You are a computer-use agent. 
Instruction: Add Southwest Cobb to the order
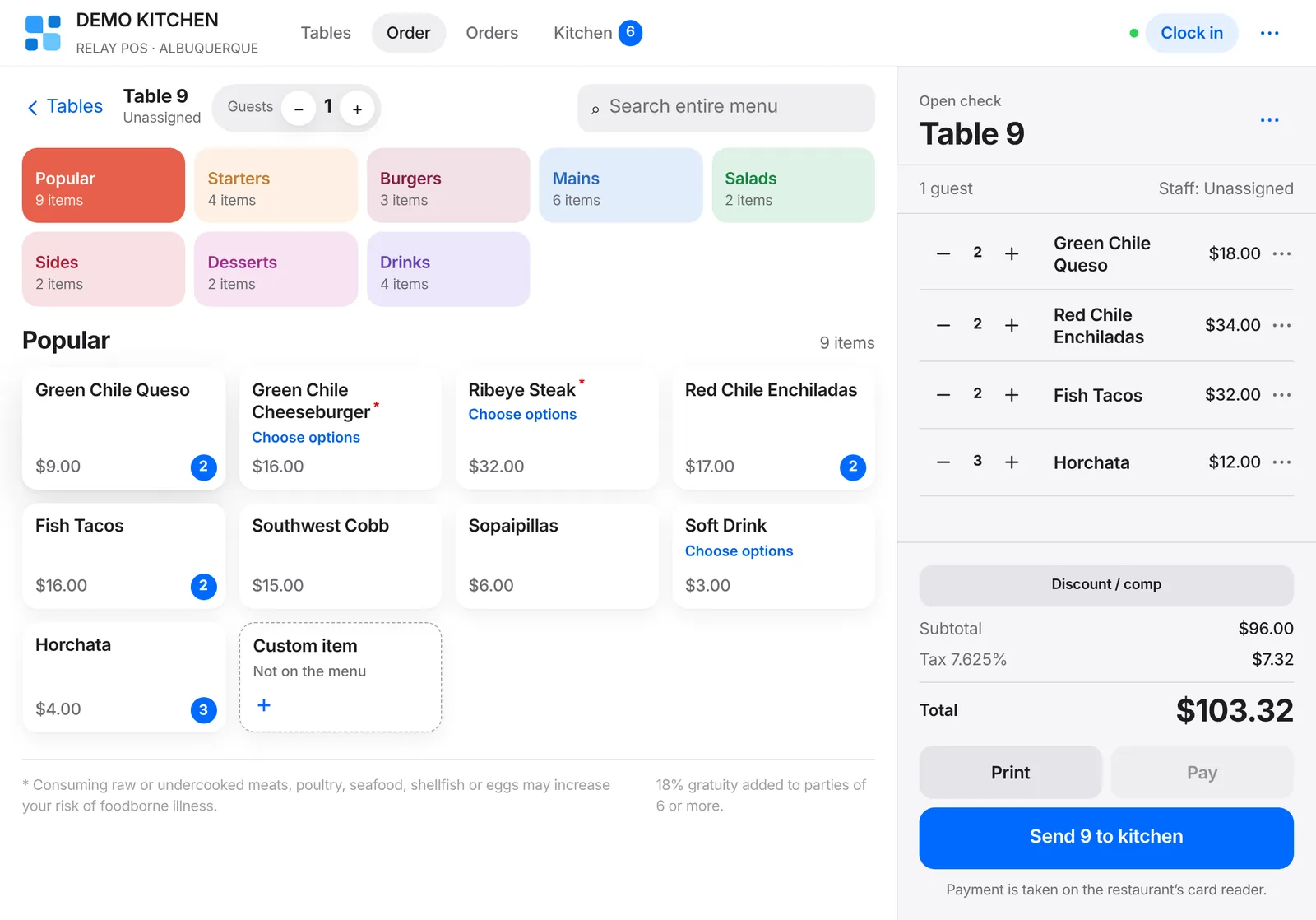pos(341,556)
